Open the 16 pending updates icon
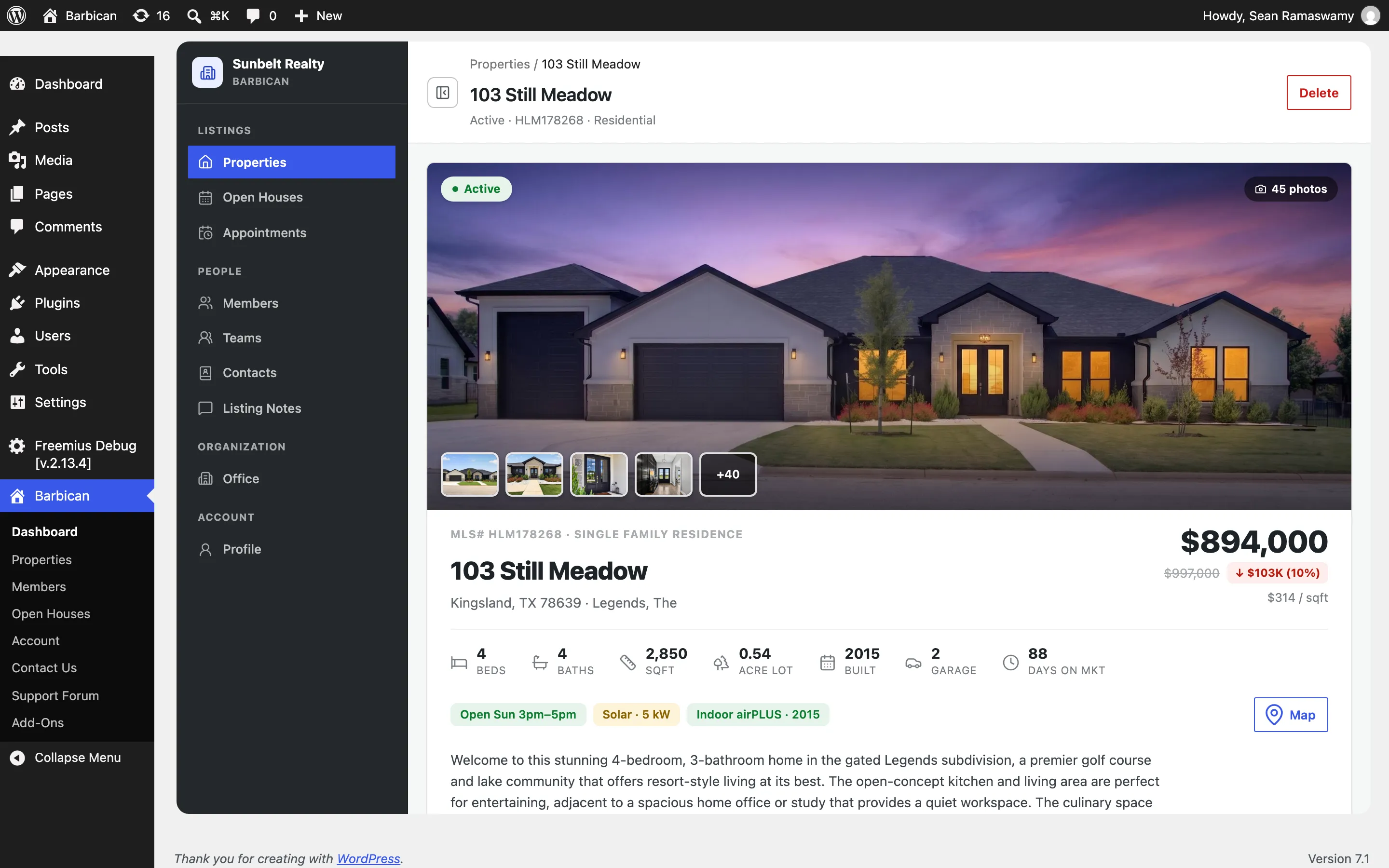1389x868 pixels. click(x=151, y=15)
